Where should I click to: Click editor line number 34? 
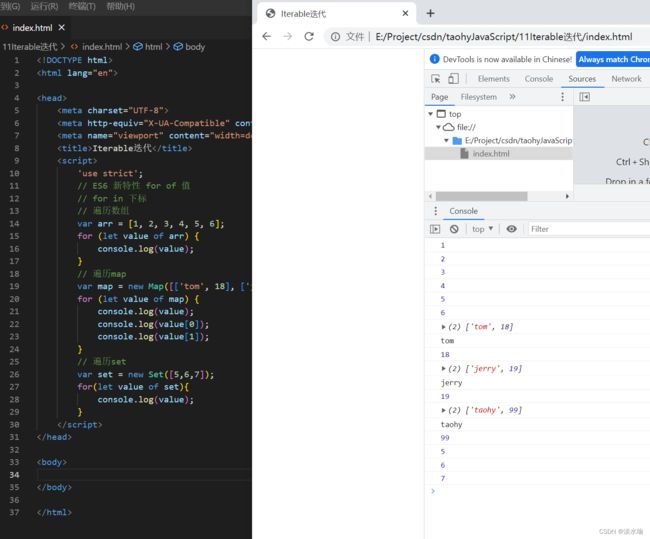(15, 475)
